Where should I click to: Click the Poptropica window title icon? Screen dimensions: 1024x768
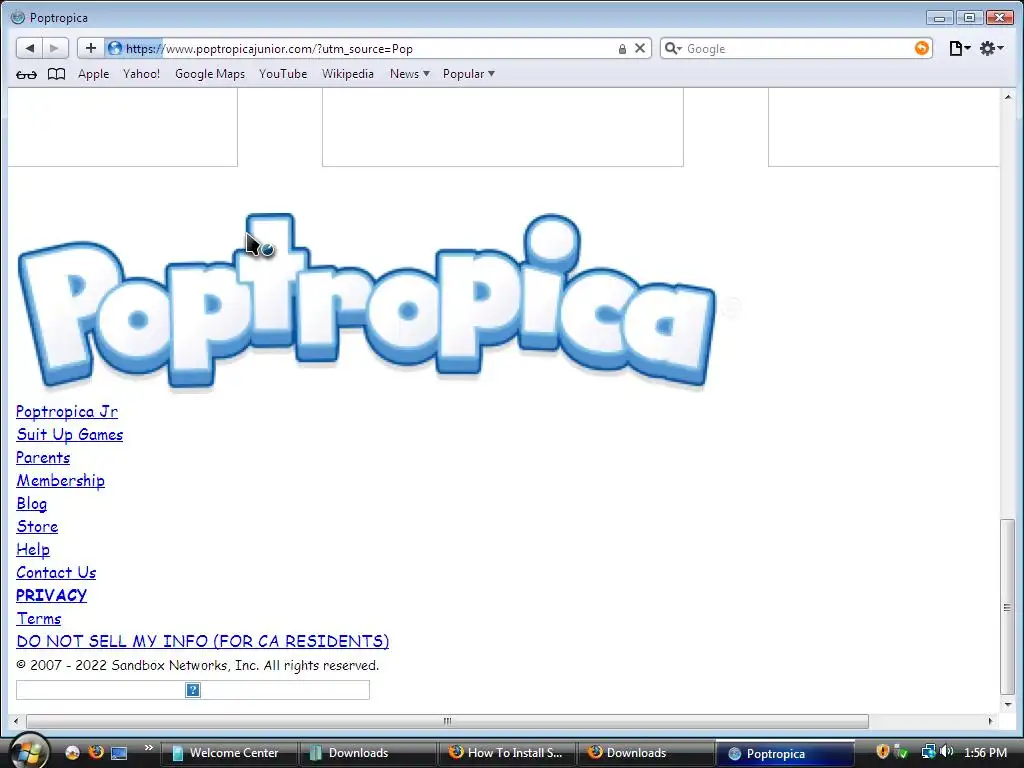pos(18,17)
